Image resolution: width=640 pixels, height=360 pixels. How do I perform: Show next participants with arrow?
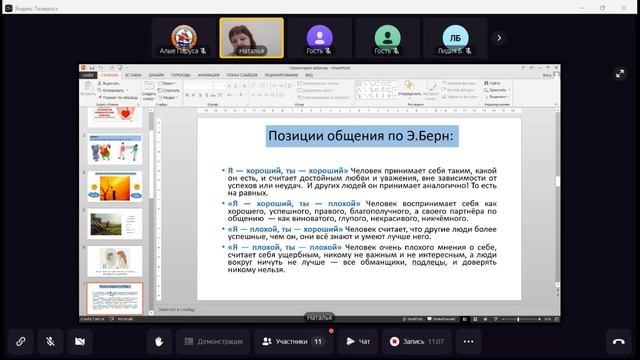pyautogui.click(x=499, y=38)
